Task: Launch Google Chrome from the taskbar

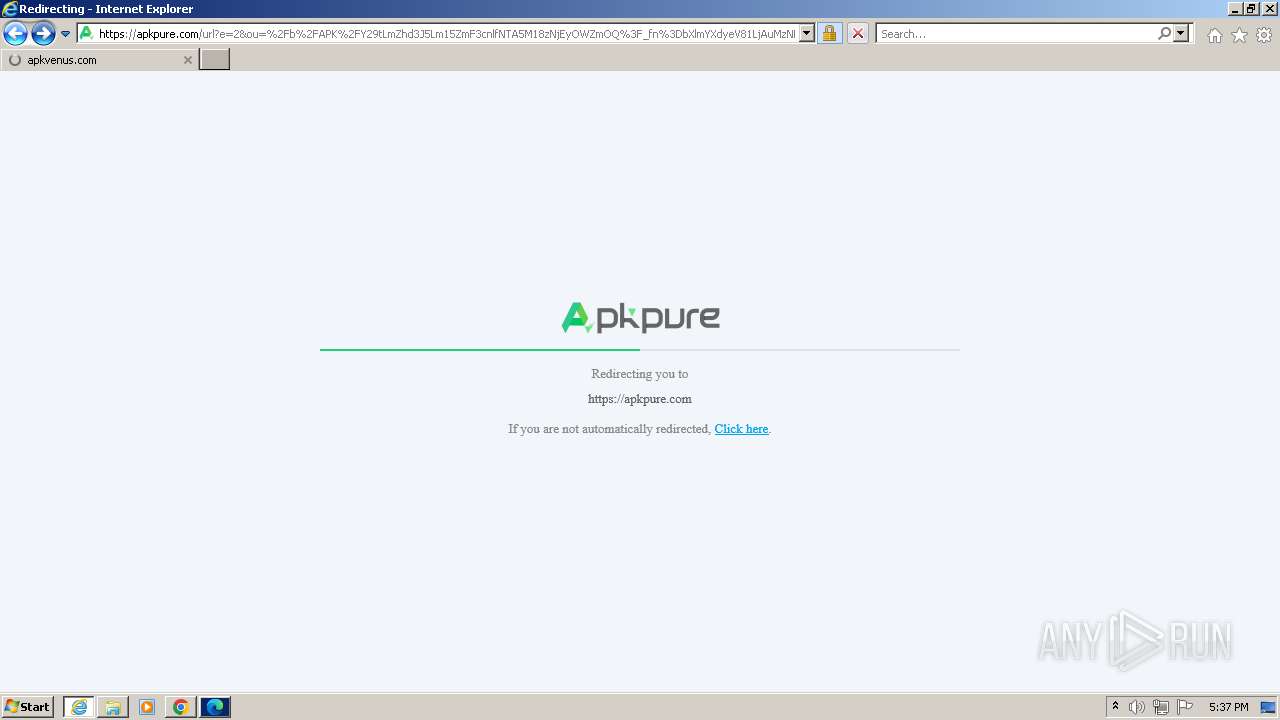Action: pyautogui.click(x=181, y=707)
